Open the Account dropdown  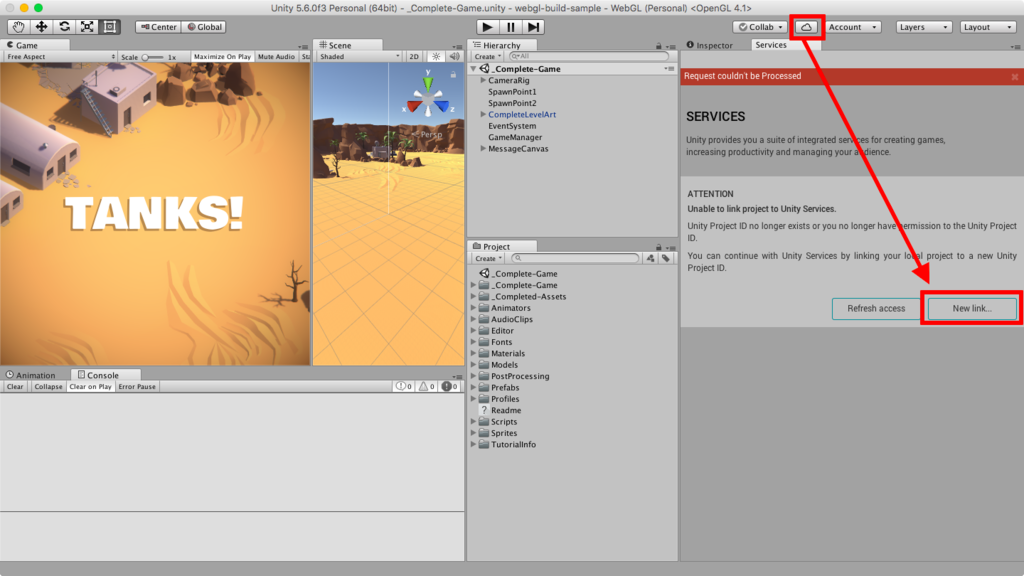point(853,27)
